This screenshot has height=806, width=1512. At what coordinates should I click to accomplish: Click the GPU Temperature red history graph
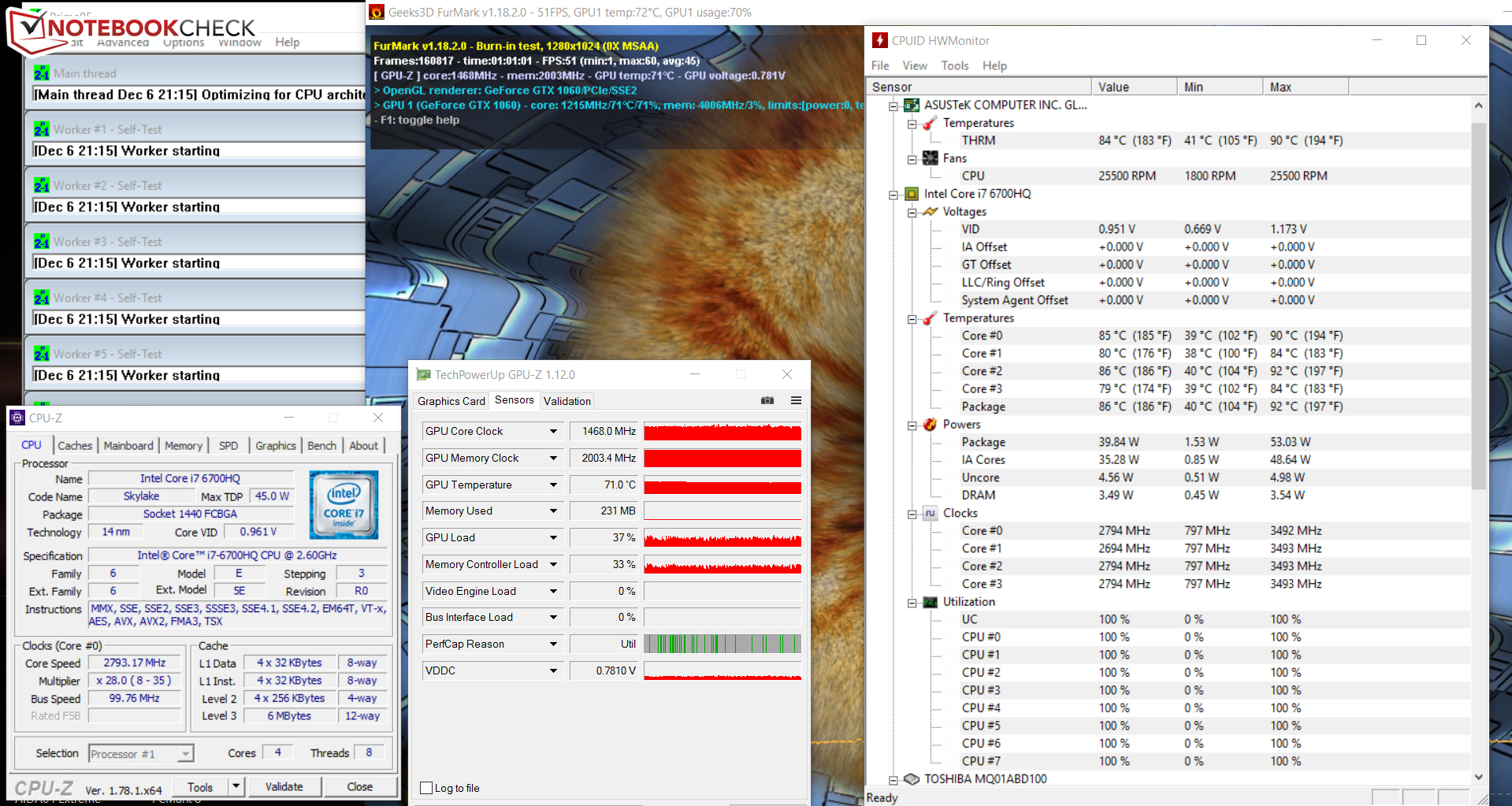[723, 485]
